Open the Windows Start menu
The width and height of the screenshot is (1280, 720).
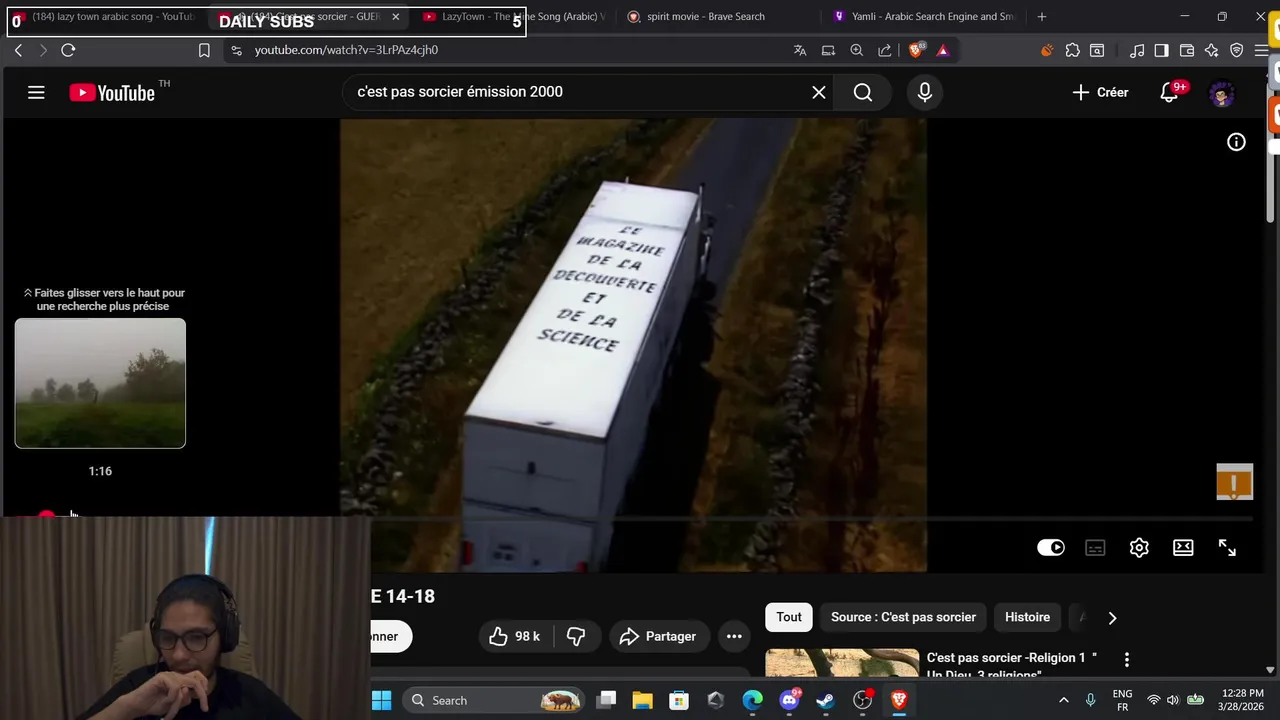pos(382,700)
